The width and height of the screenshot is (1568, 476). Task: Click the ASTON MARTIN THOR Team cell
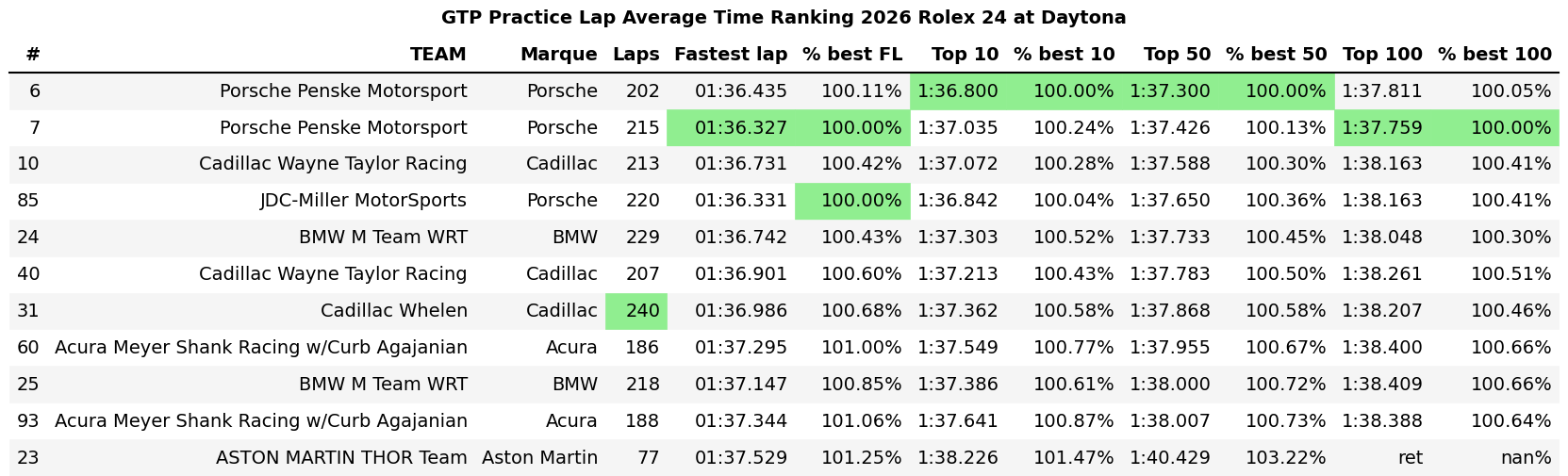[x=341, y=458]
